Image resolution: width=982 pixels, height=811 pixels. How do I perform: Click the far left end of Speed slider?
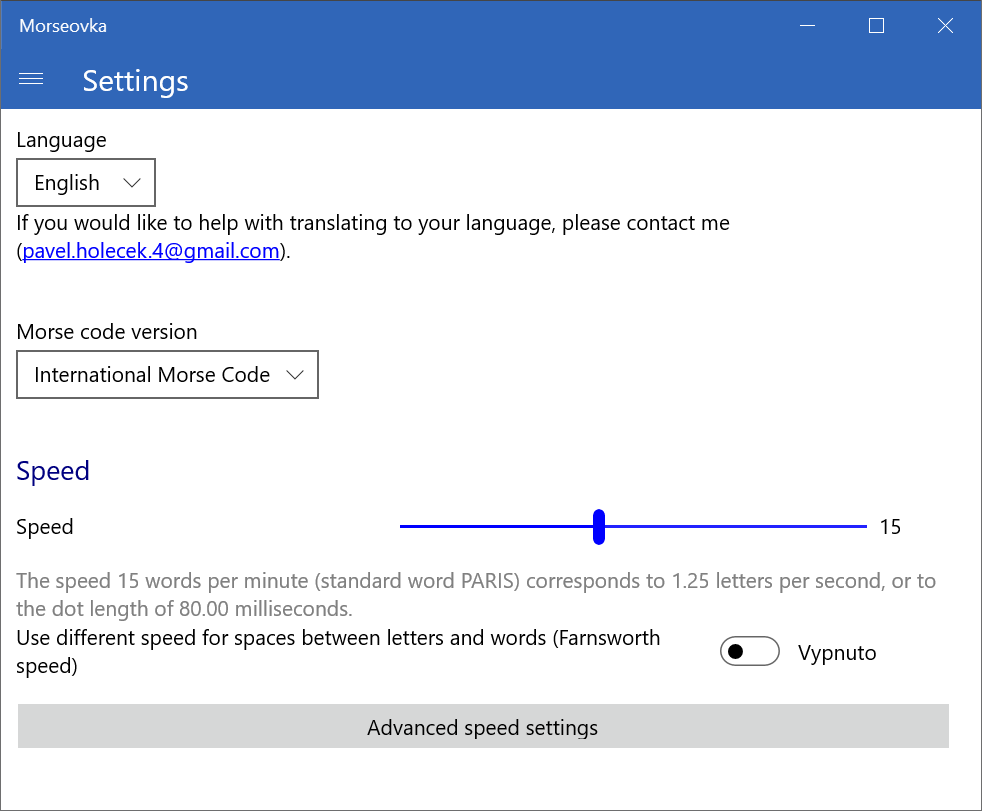403,526
